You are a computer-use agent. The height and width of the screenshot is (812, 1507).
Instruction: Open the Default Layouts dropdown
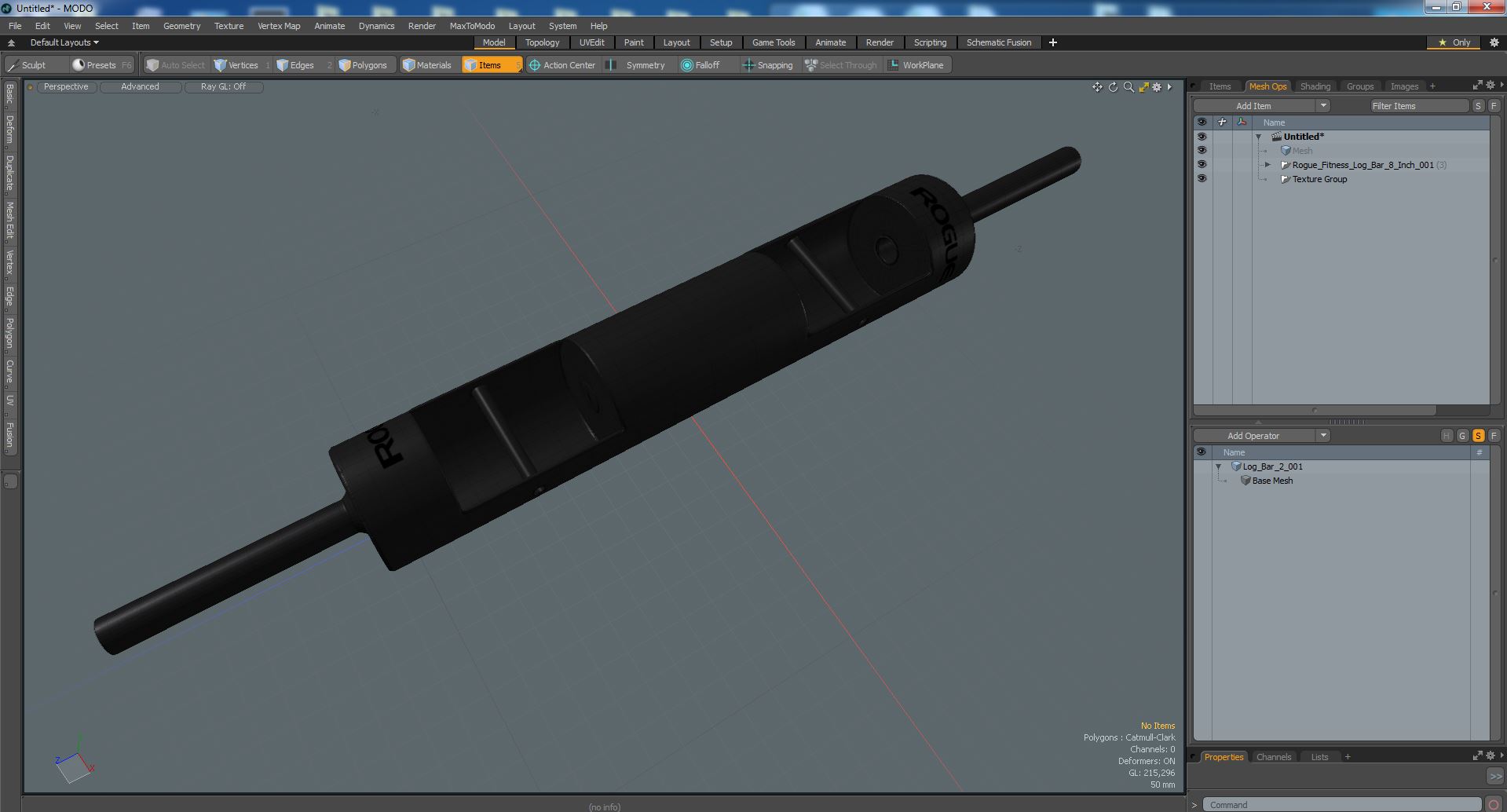click(x=64, y=42)
